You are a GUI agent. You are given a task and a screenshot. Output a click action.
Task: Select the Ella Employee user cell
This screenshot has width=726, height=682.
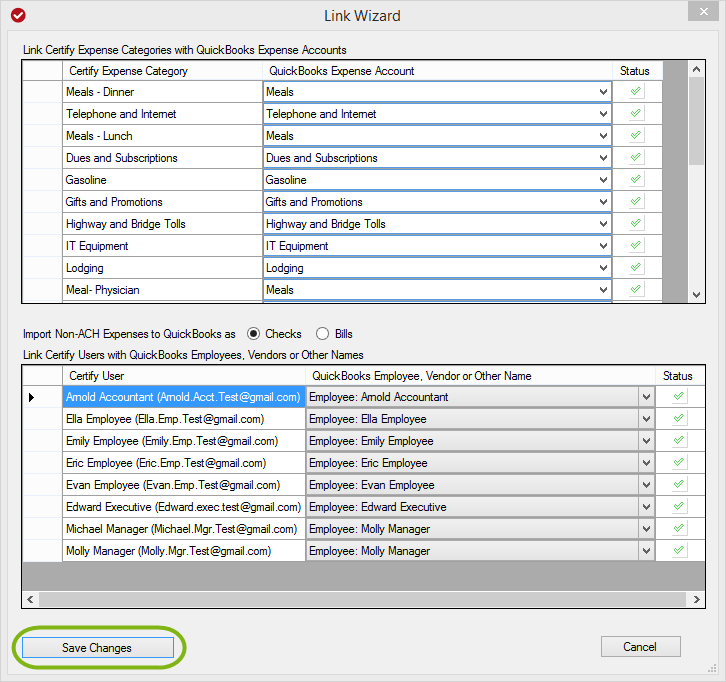click(x=184, y=419)
